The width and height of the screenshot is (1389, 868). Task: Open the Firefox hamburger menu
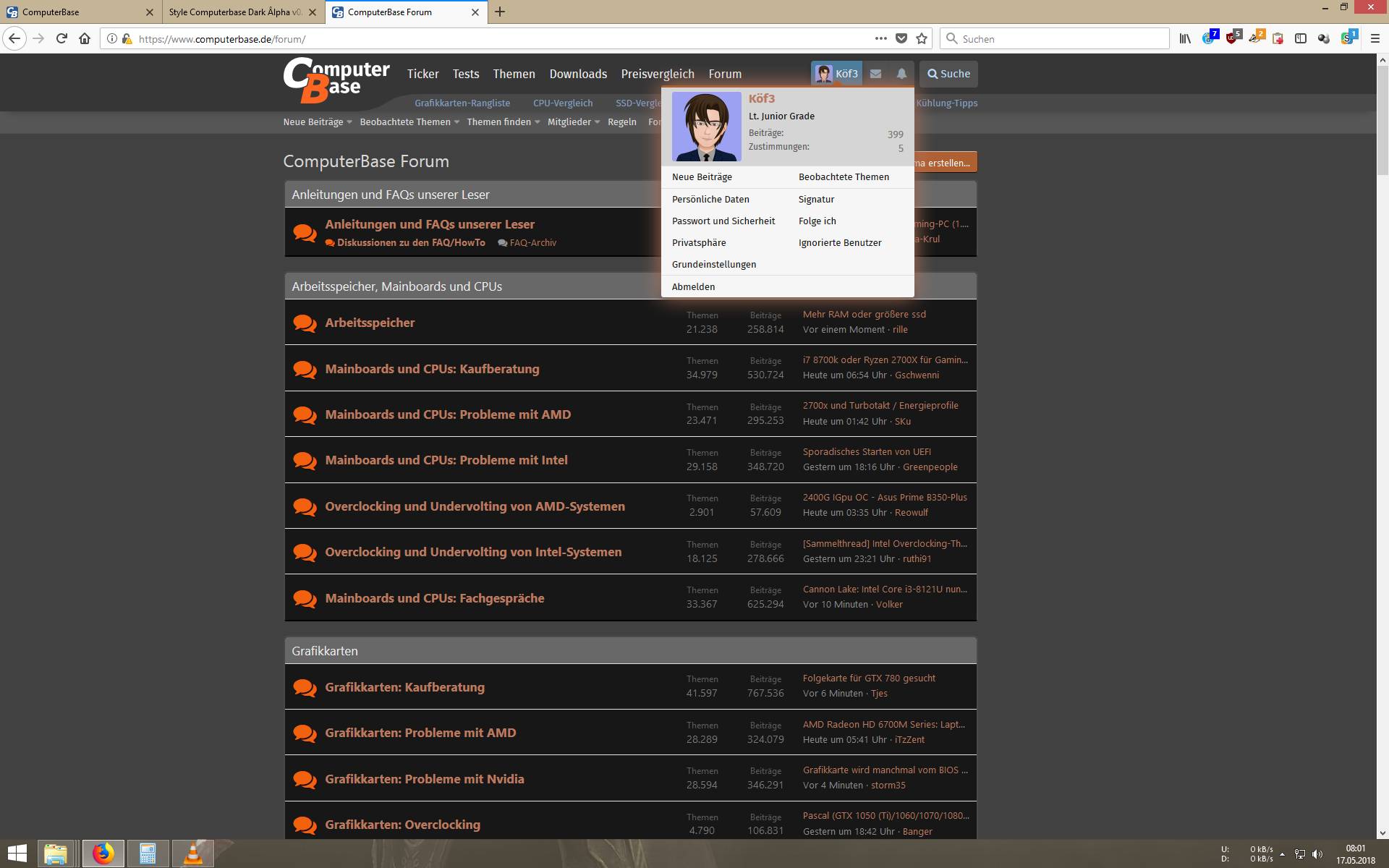point(1375,39)
